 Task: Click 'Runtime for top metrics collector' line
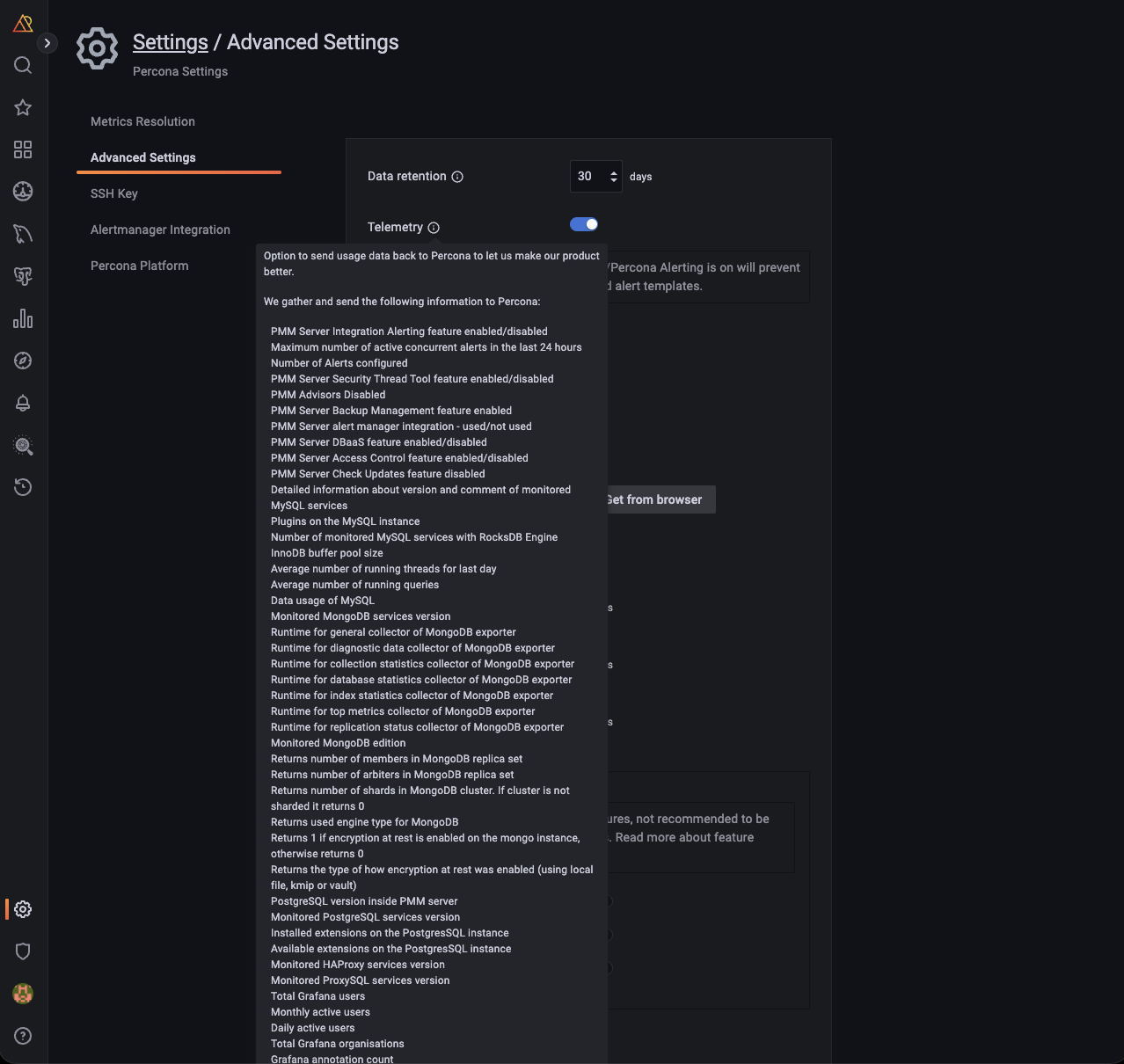point(403,711)
